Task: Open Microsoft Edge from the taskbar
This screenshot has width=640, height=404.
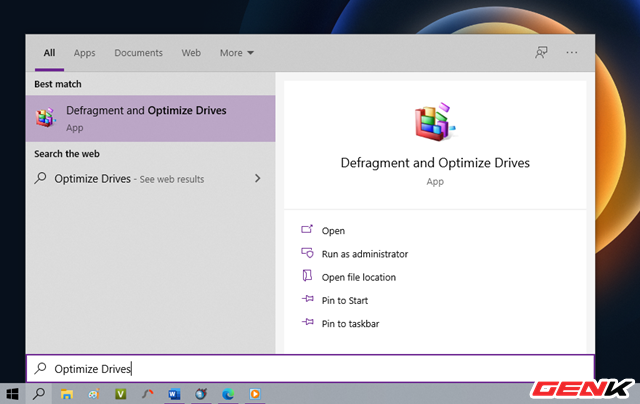Action: pos(228,393)
